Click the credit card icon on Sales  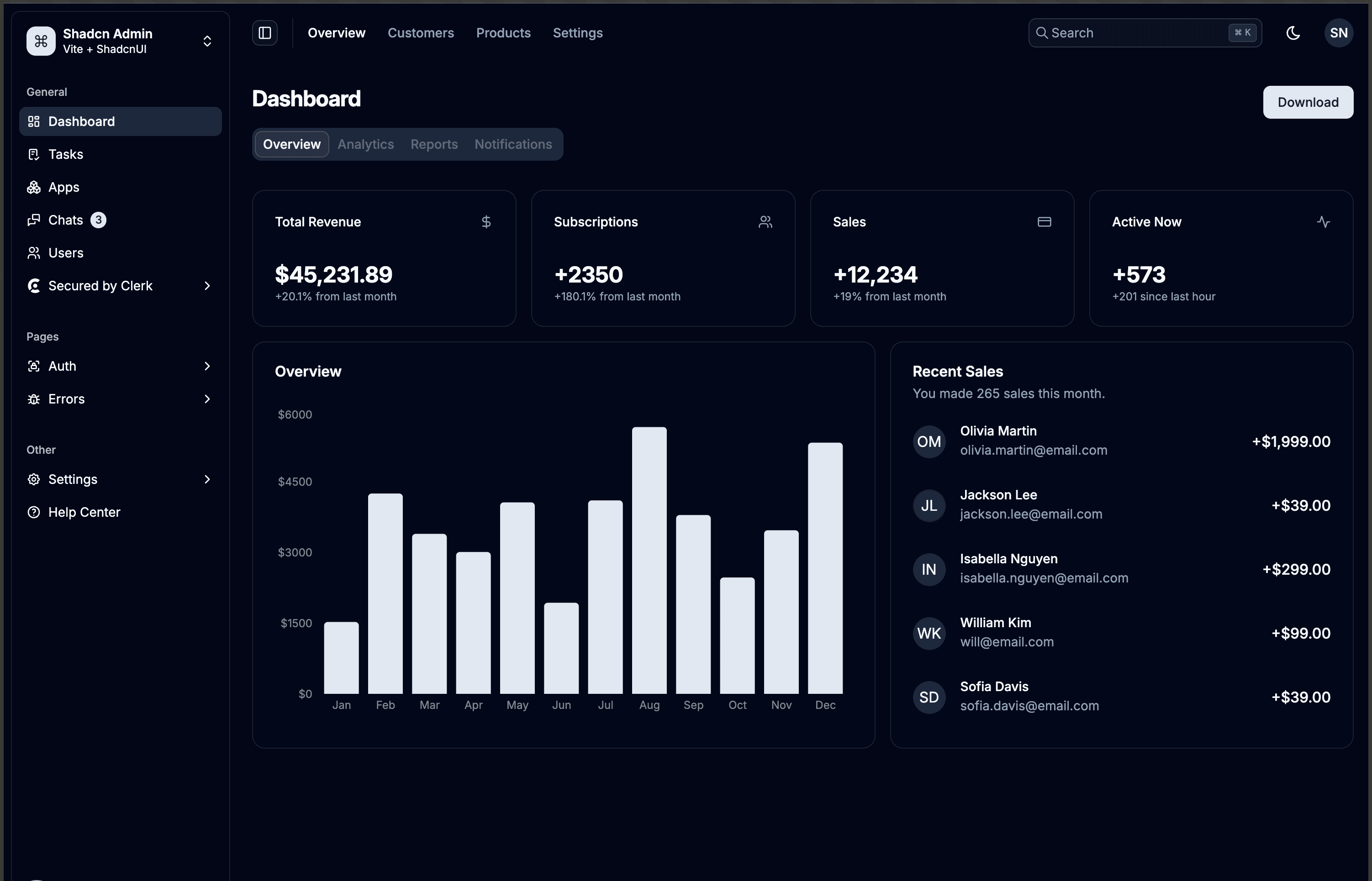click(1044, 222)
